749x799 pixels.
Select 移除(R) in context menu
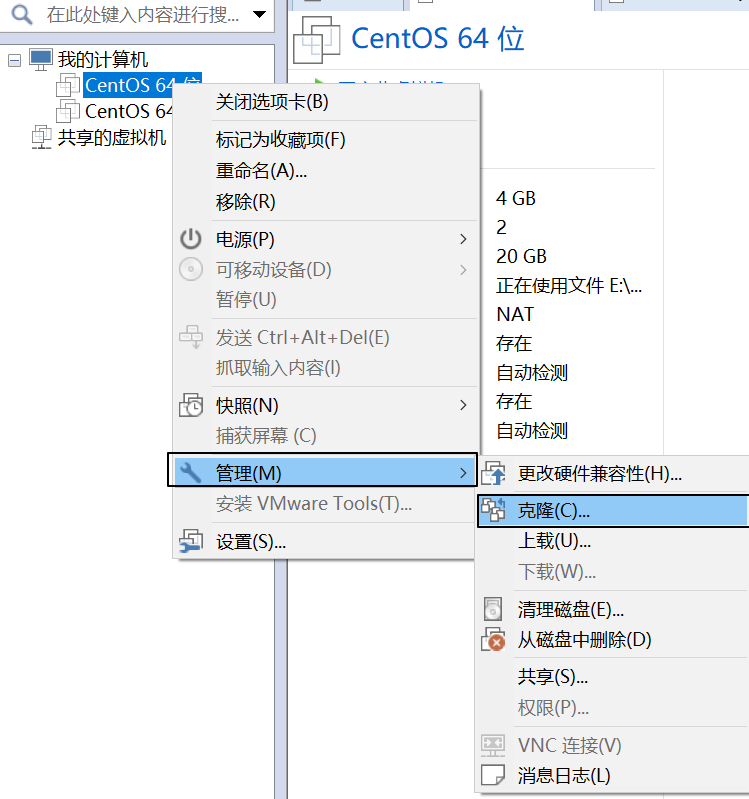(325, 202)
